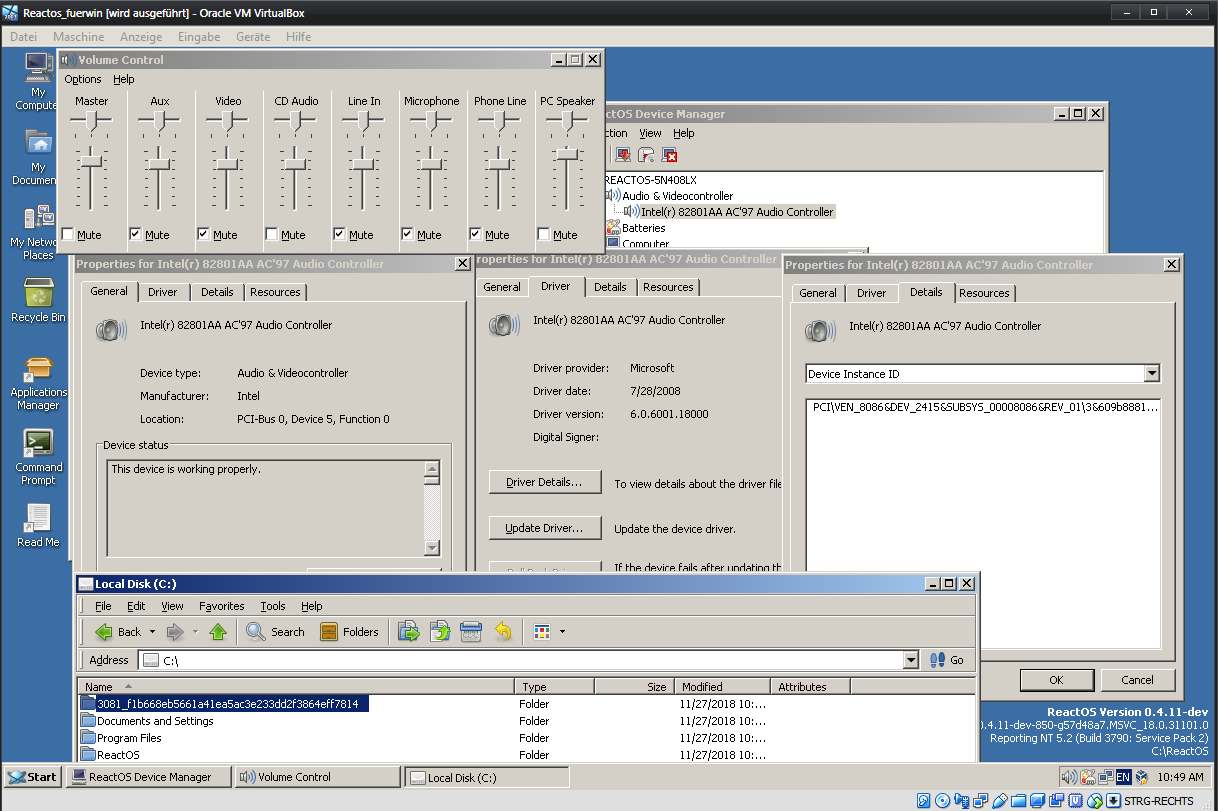Open the VirtualBox Geräte menu
1218x811 pixels.
[x=253, y=37]
